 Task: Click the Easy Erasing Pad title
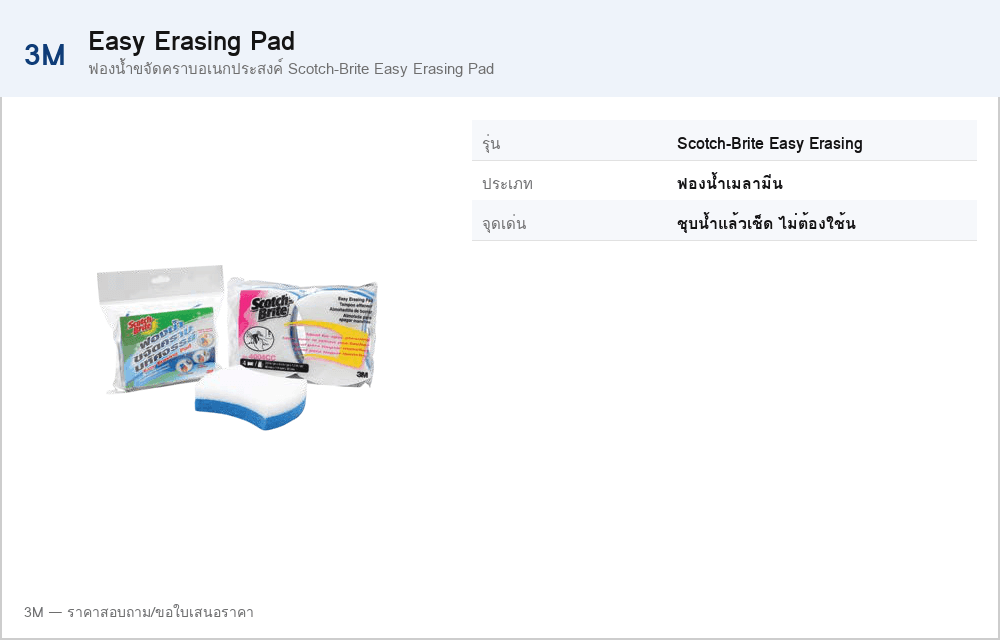191,41
